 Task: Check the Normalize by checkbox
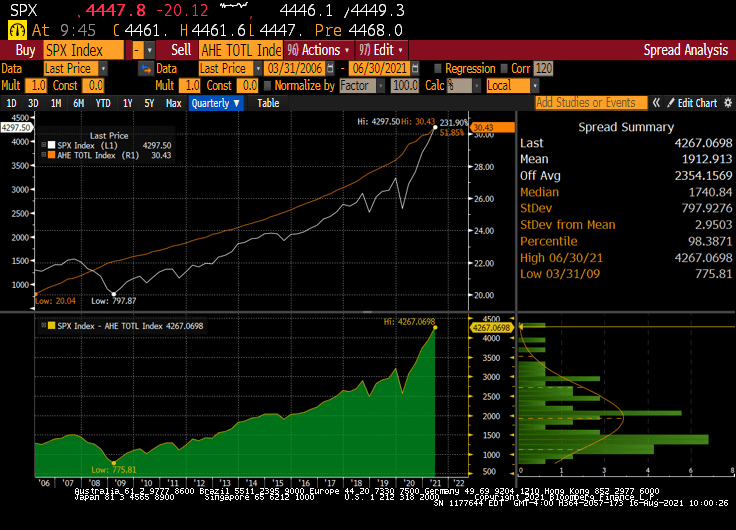pos(265,86)
